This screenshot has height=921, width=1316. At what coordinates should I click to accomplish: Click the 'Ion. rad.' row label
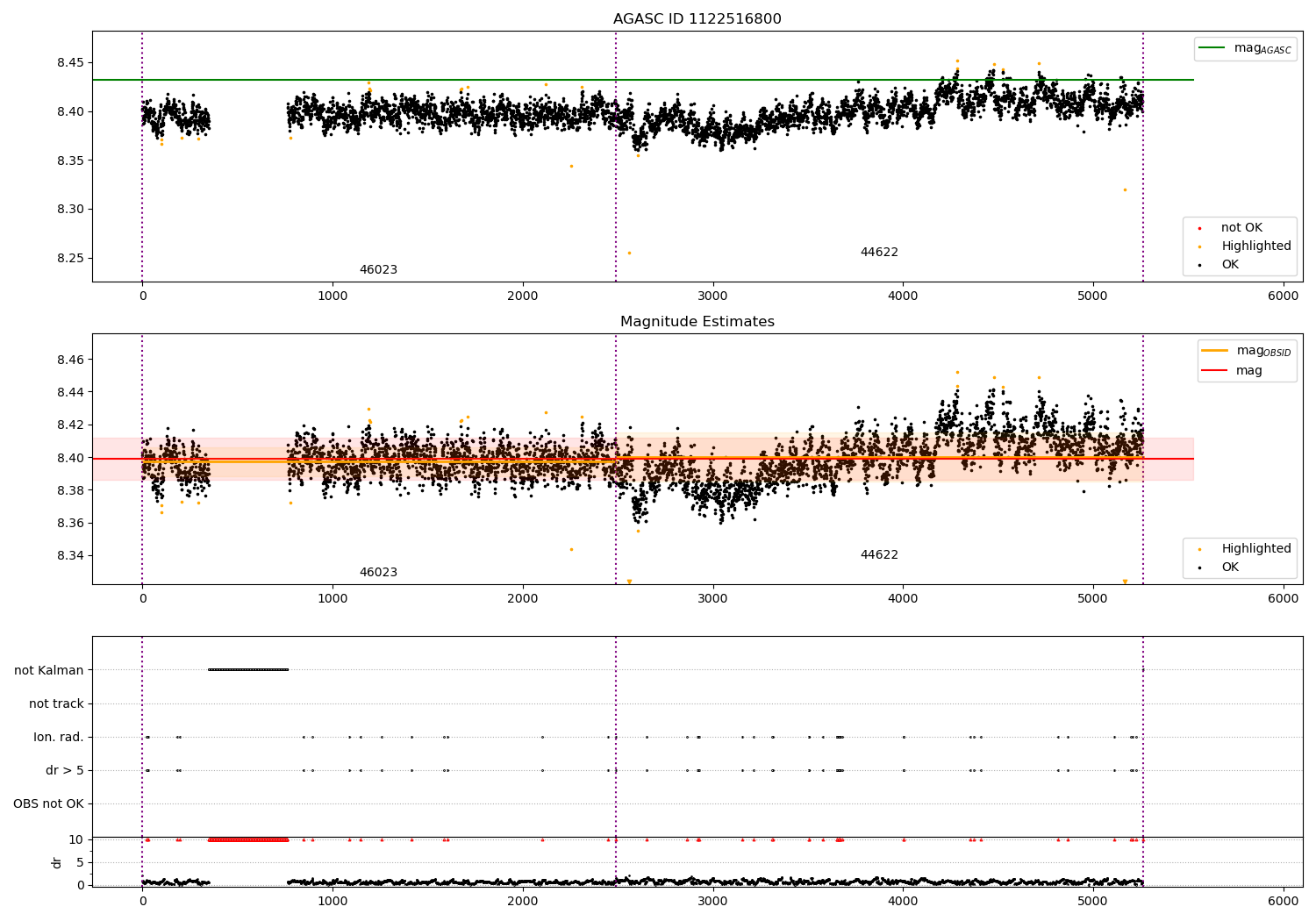click(59, 737)
